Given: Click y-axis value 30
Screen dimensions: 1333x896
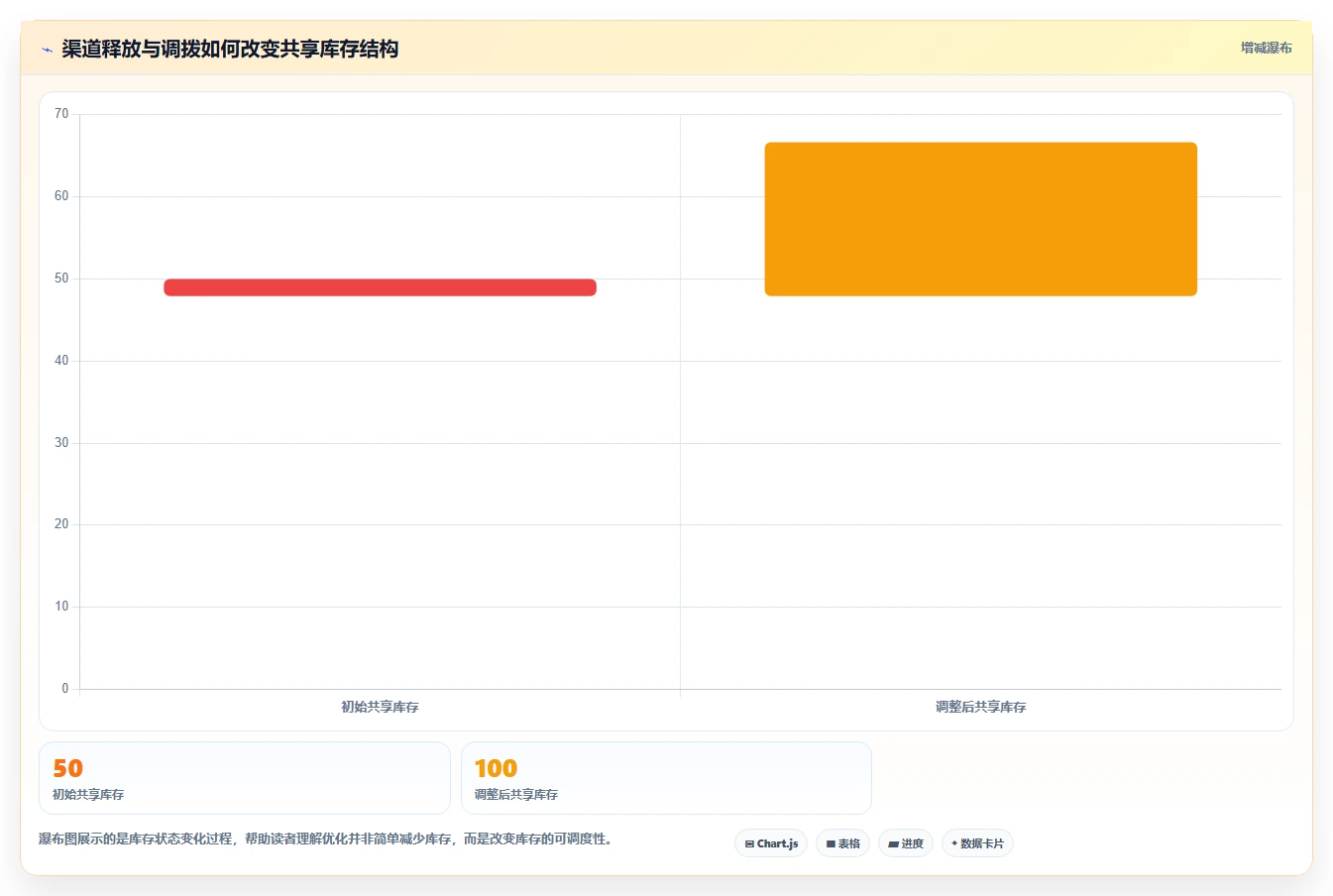Looking at the screenshot, I should [x=61, y=443].
